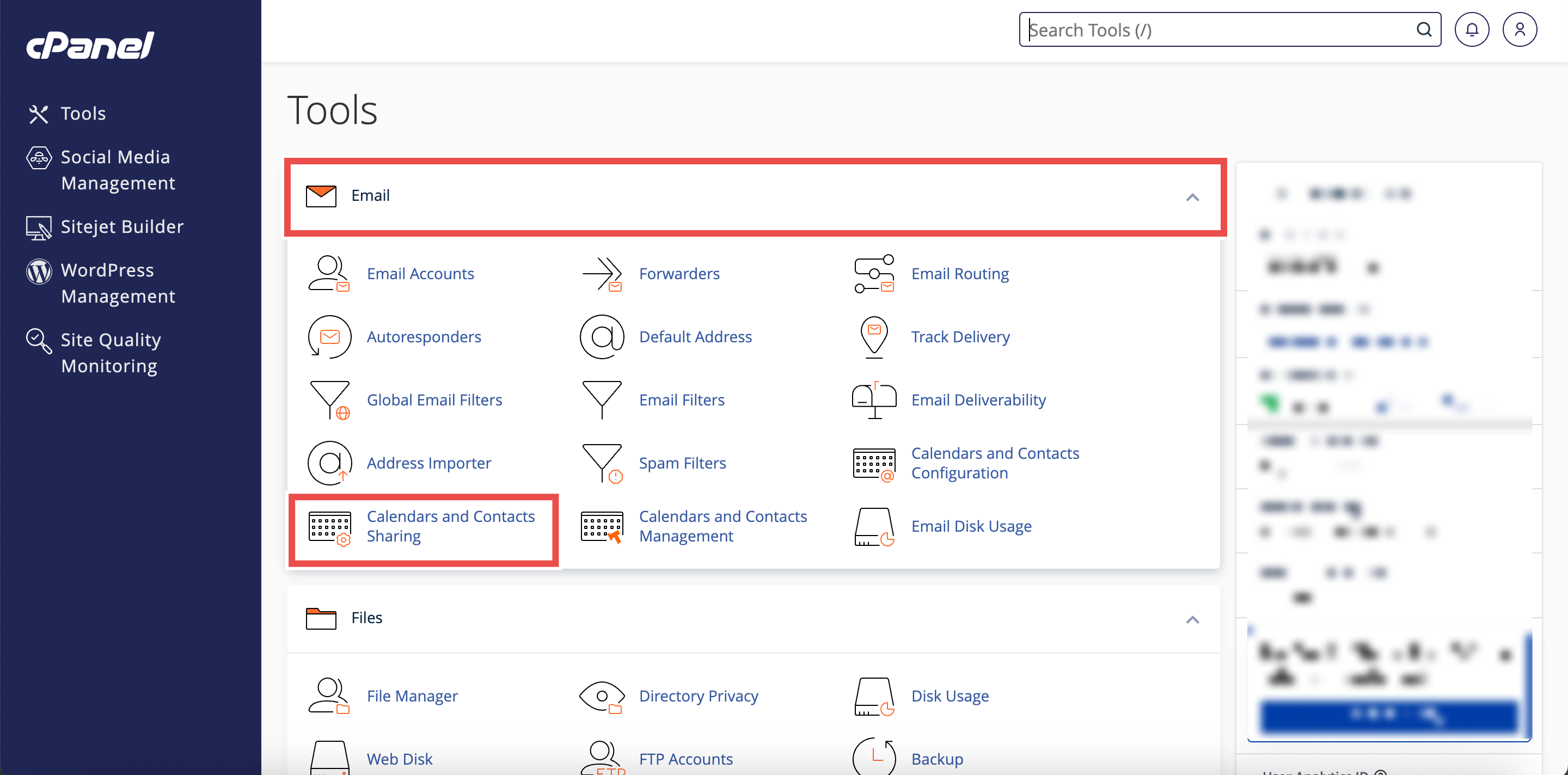This screenshot has height=775, width=1568.
Task: Open the File Manager link
Action: click(x=412, y=696)
